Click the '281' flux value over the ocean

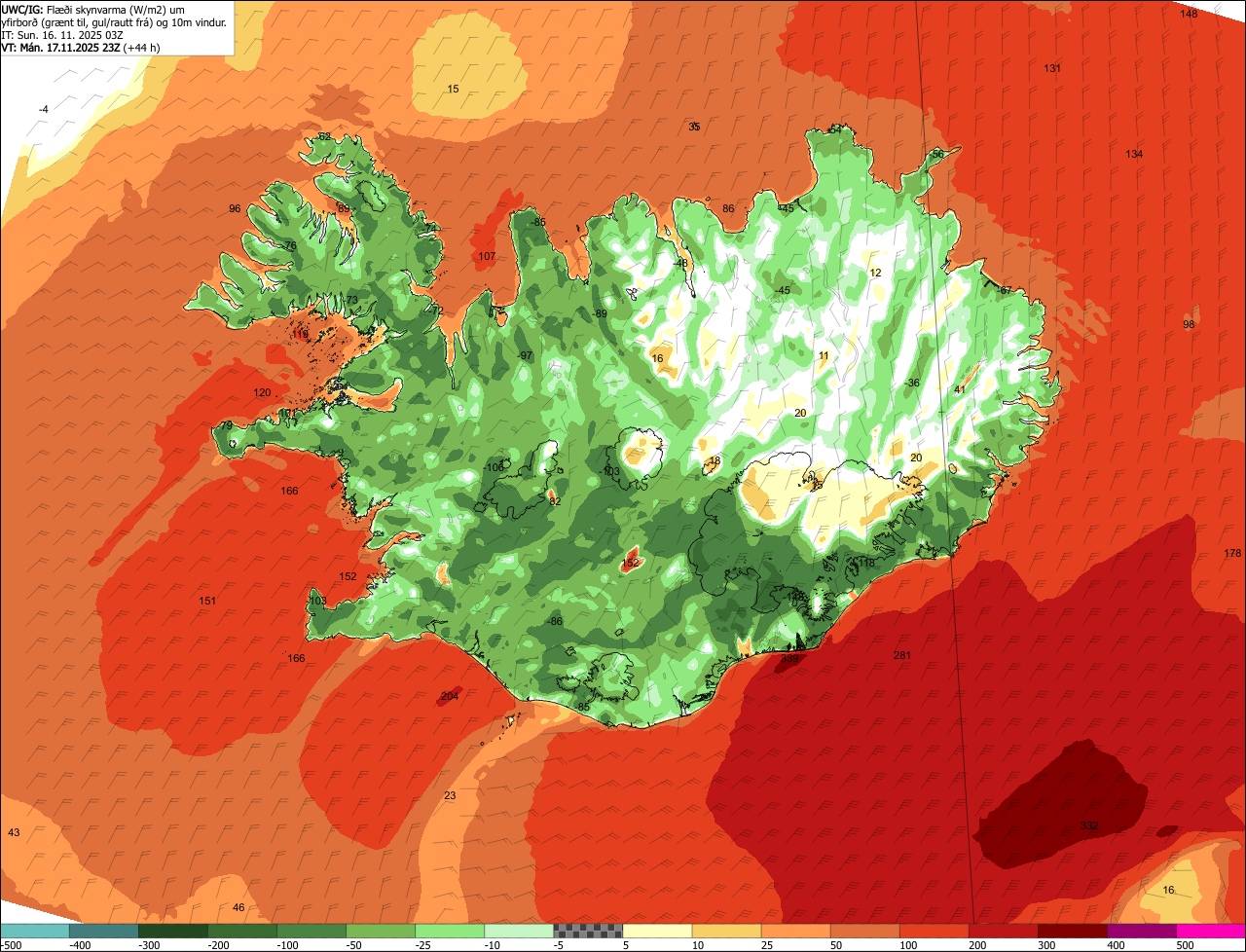tap(901, 655)
